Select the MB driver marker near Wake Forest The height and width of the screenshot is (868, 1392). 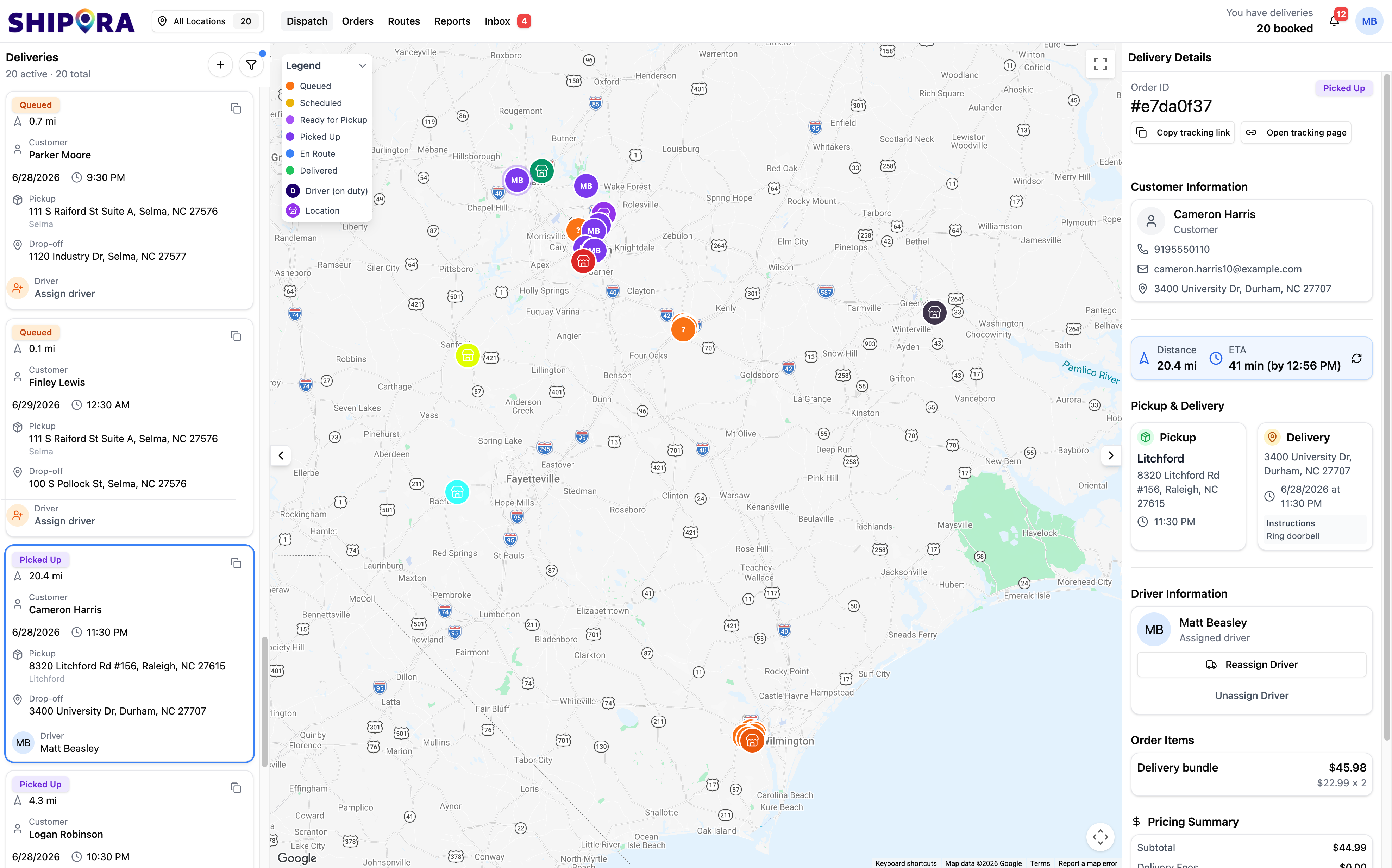(585, 186)
